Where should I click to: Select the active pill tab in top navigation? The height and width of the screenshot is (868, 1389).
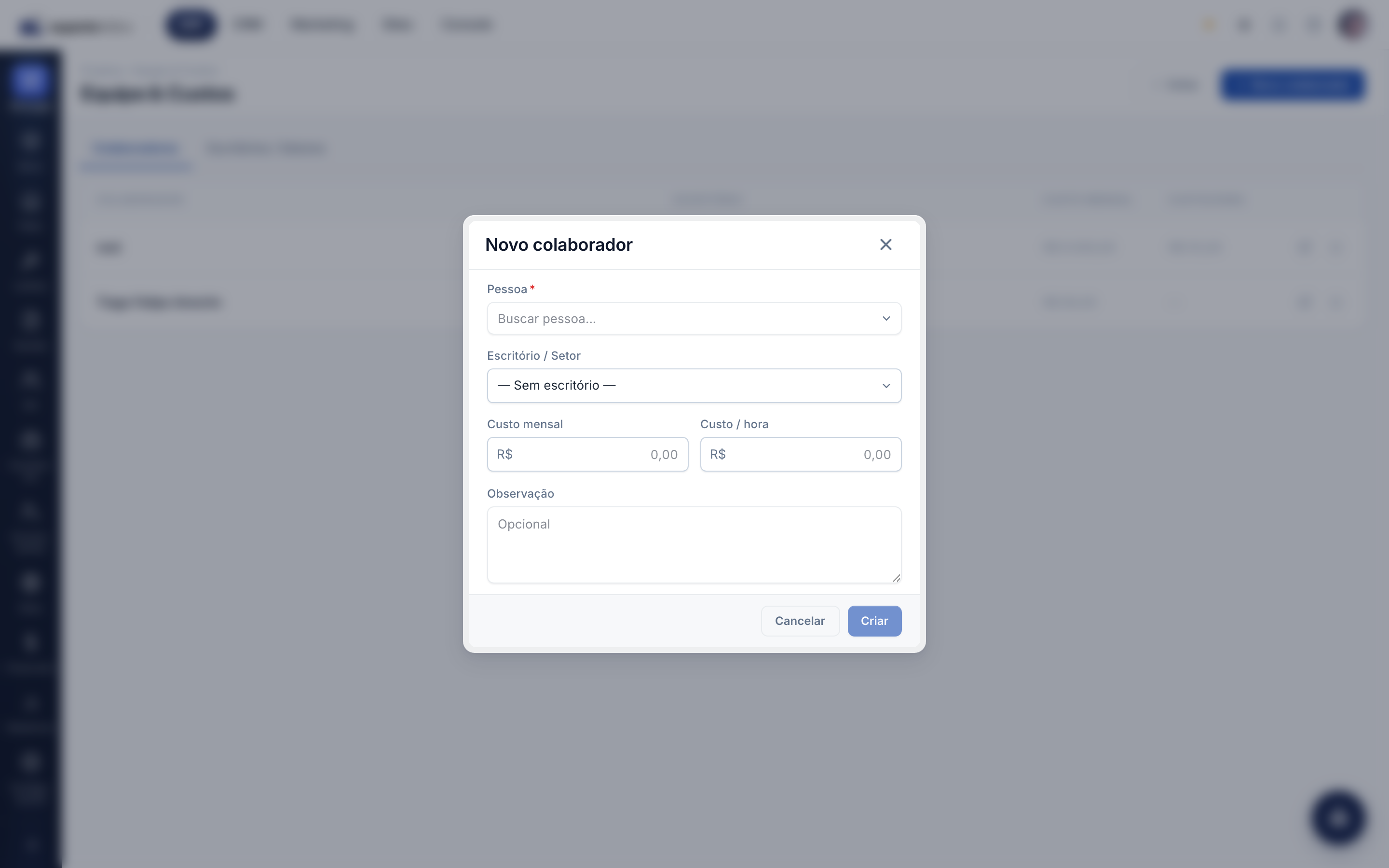click(x=191, y=25)
